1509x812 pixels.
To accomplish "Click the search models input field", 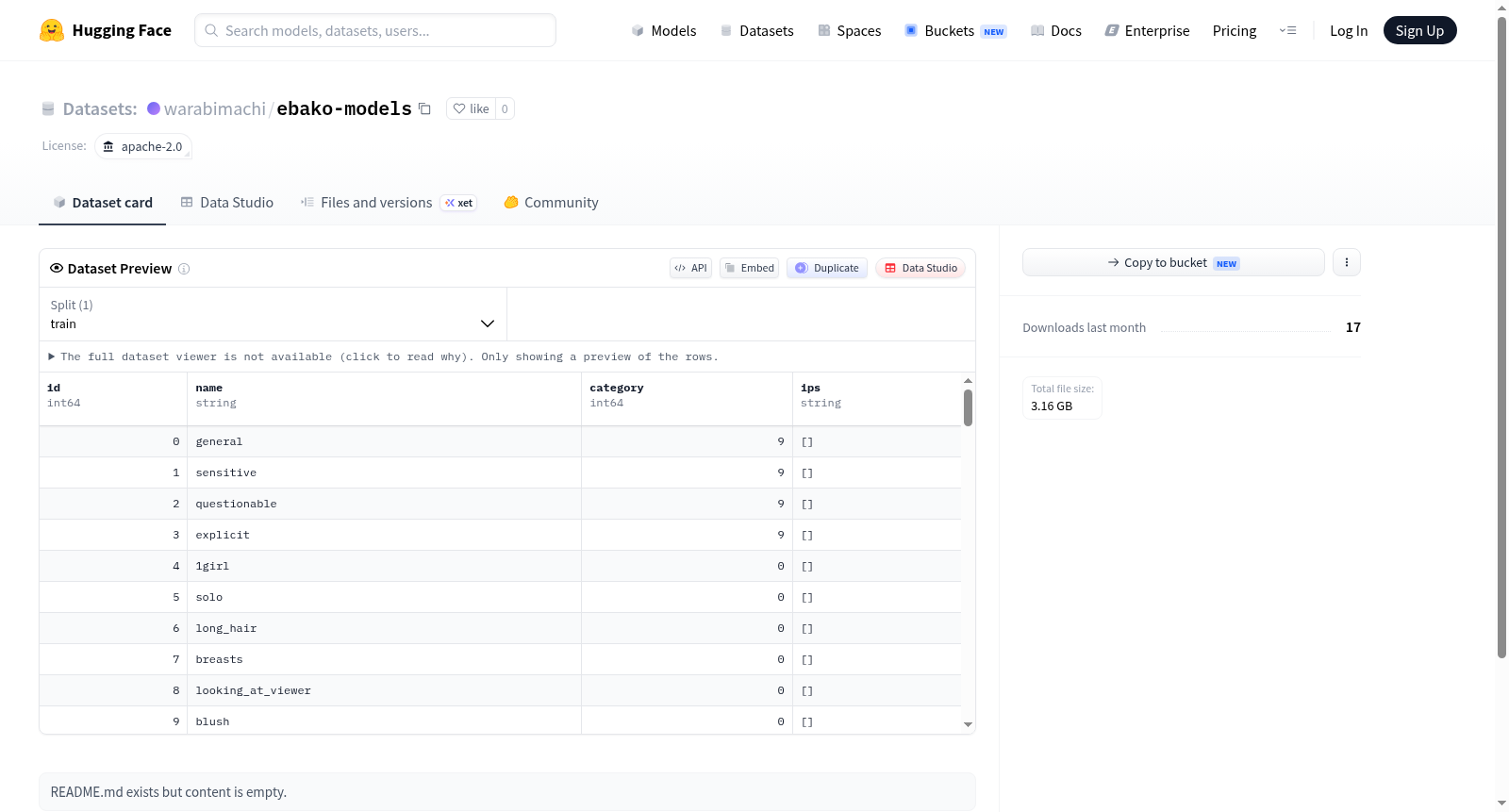I will click(375, 30).
